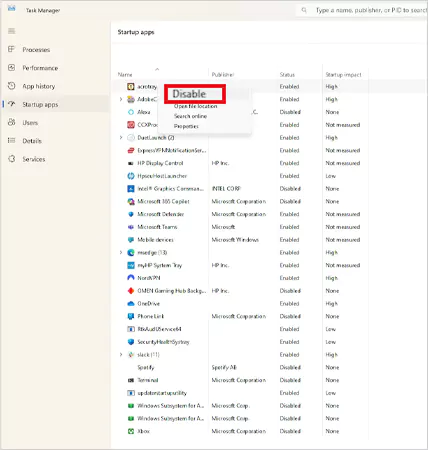Click the Microsoft Teams icon
This screenshot has height=450, width=428.
tap(131, 227)
